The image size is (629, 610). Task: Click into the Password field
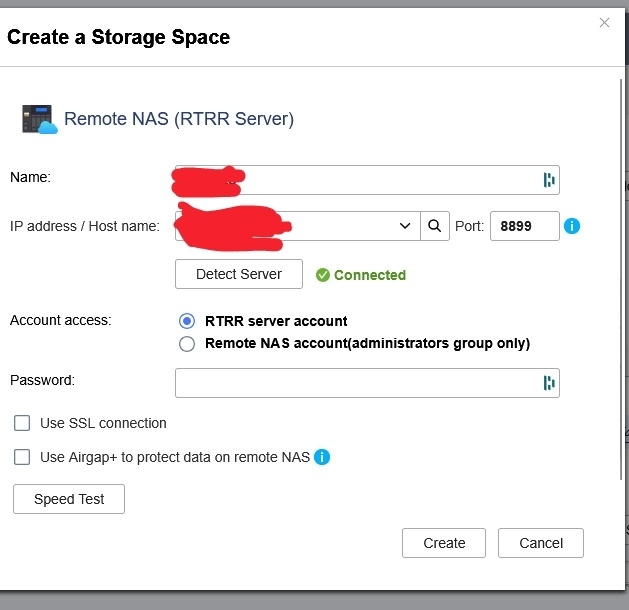(355, 383)
